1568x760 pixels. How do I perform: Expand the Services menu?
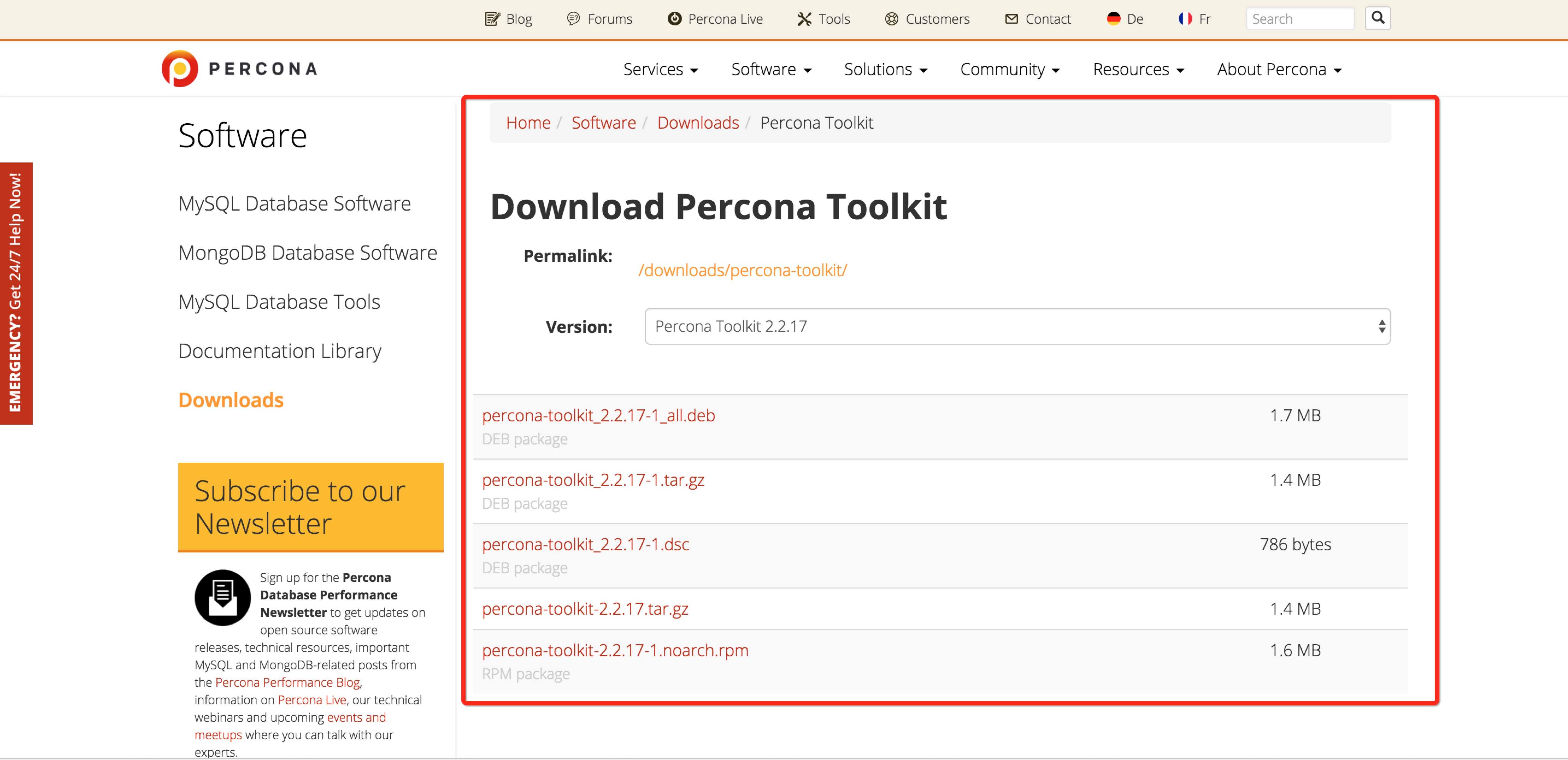click(x=660, y=69)
